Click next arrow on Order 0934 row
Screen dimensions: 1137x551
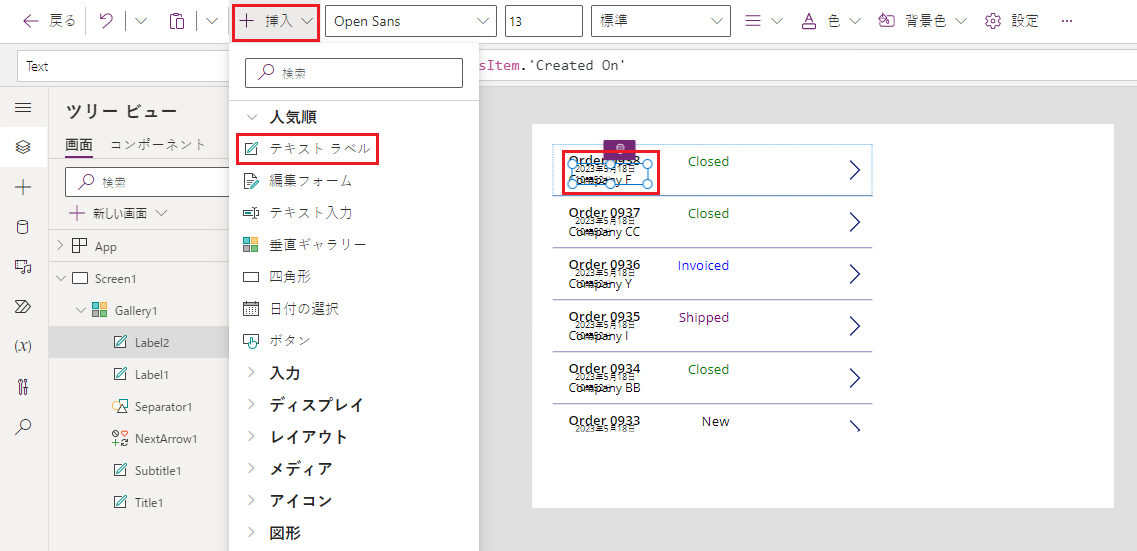click(x=854, y=378)
